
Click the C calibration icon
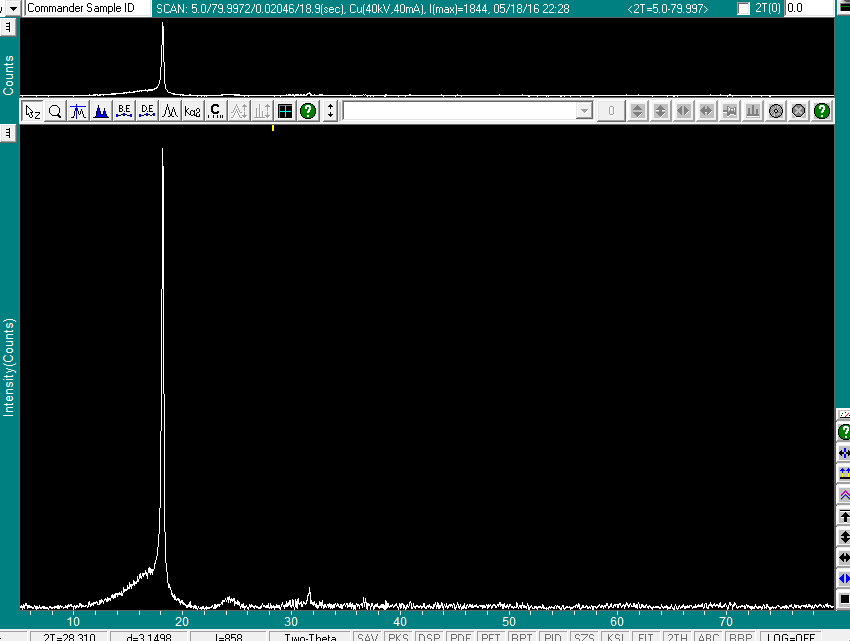click(215, 111)
